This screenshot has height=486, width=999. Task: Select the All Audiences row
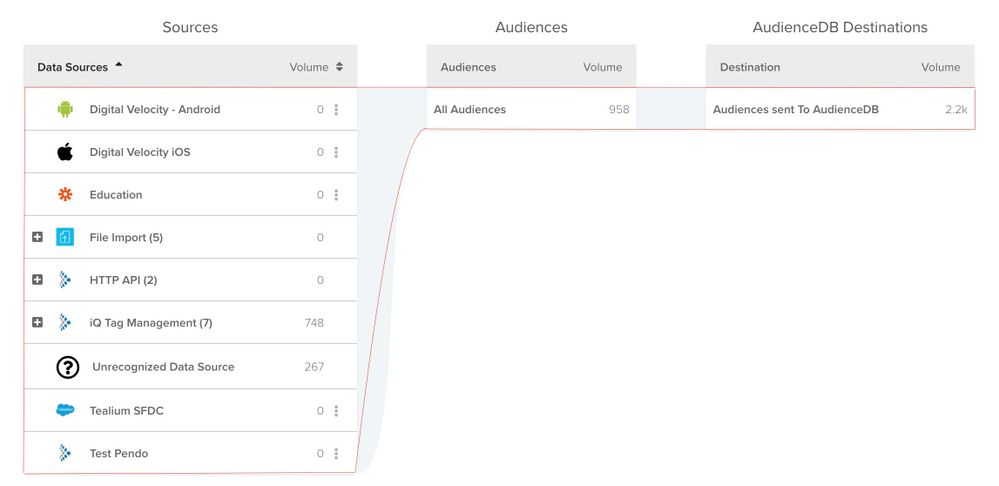(x=531, y=110)
